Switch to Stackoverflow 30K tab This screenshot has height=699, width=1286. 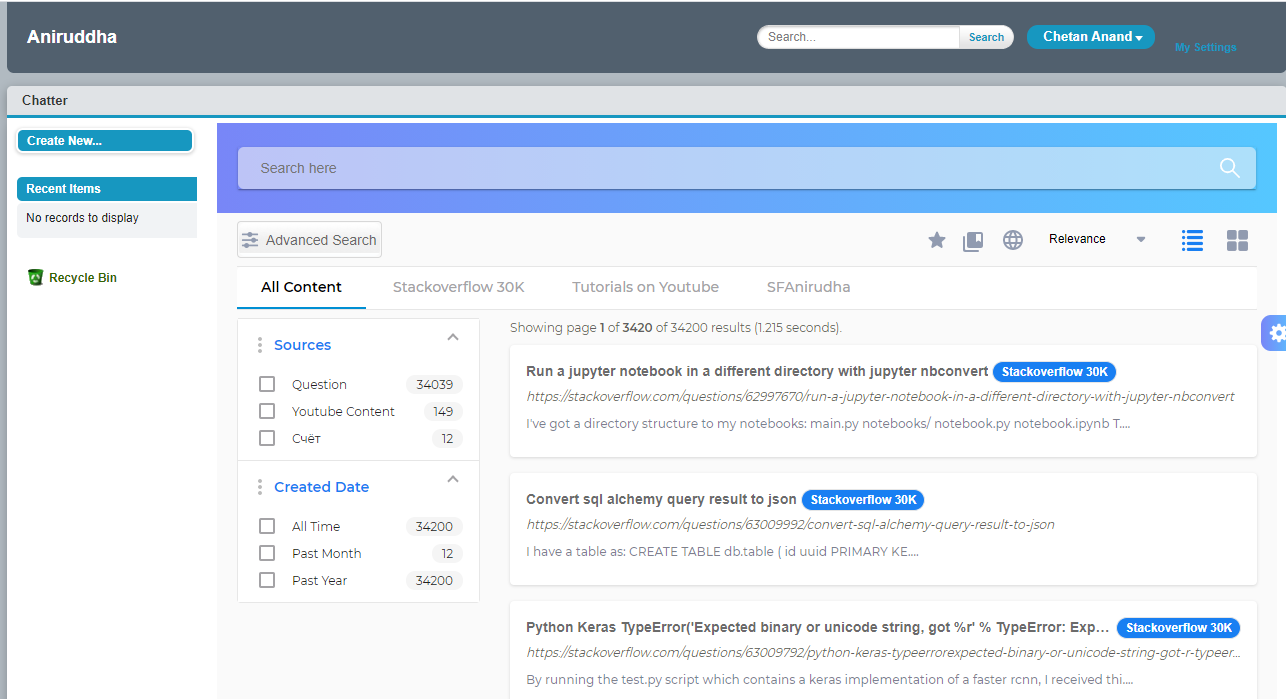click(458, 287)
